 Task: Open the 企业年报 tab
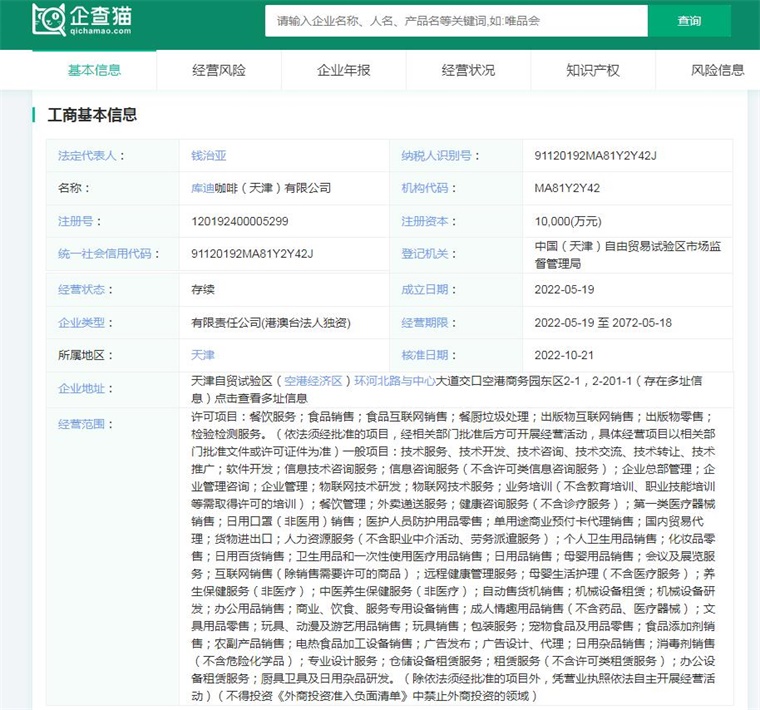click(344, 70)
